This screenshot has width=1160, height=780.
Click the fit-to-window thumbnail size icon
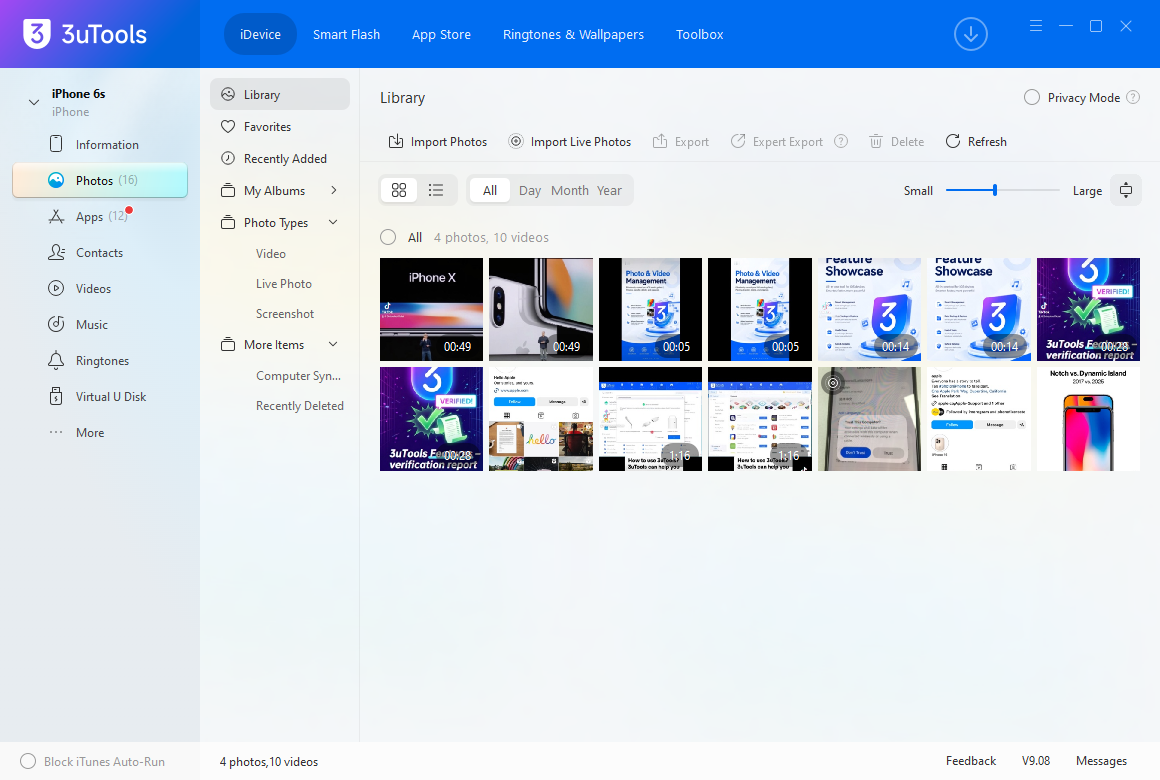pyautogui.click(x=1126, y=190)
